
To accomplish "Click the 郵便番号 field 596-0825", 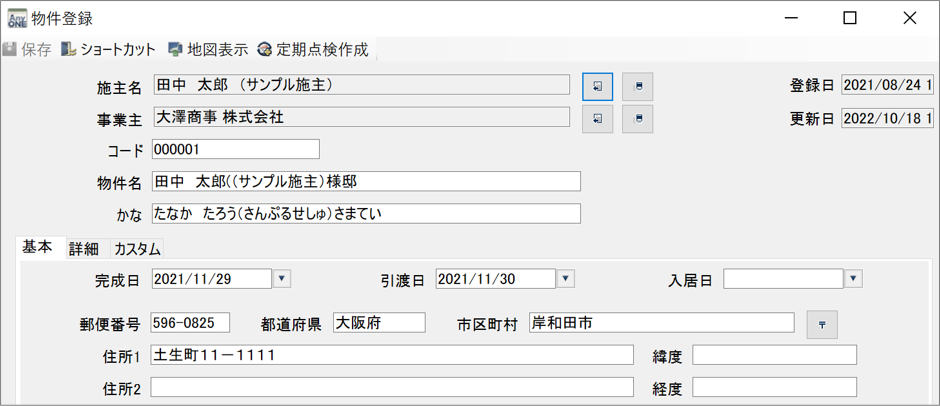I will 190,323.
